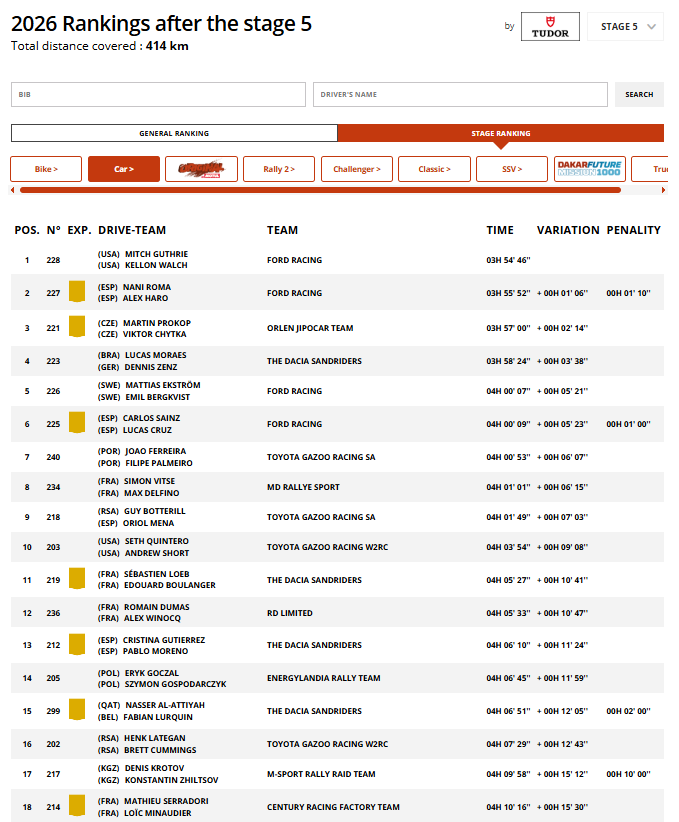Screen dimensions: 679x822
Task: Click driver name Joao Ferreira
Action: (x=156, y=451)
